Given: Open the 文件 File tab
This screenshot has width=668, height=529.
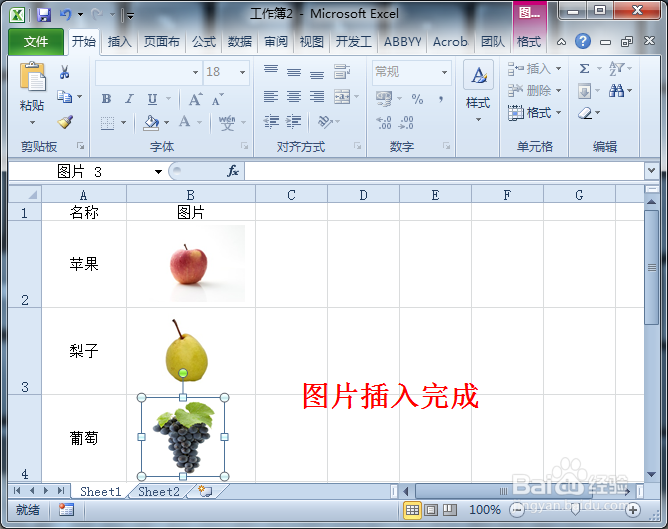Looking at the screenshot, I should 36,41.
